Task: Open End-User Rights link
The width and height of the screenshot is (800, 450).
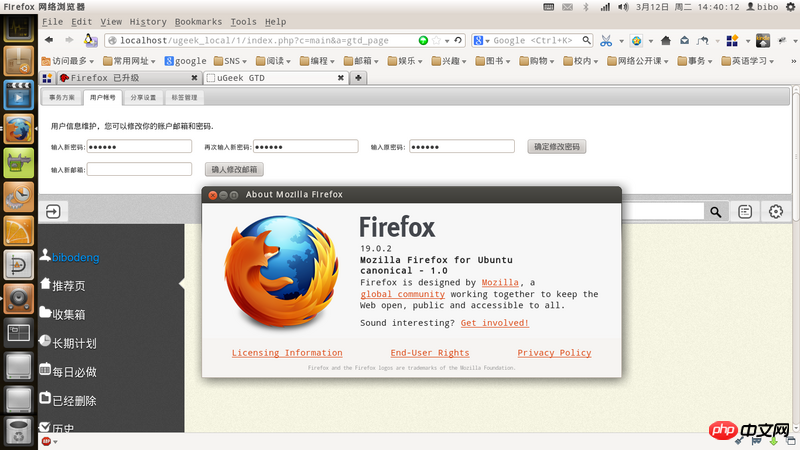Action: 430,353
